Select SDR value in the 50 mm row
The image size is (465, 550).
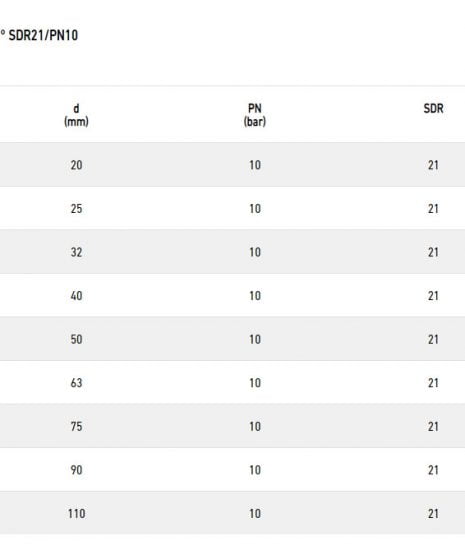(433, 339)
